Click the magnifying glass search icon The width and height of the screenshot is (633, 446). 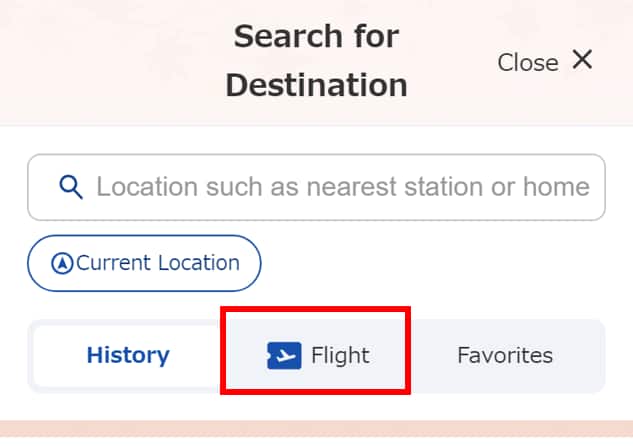[70, 186]
